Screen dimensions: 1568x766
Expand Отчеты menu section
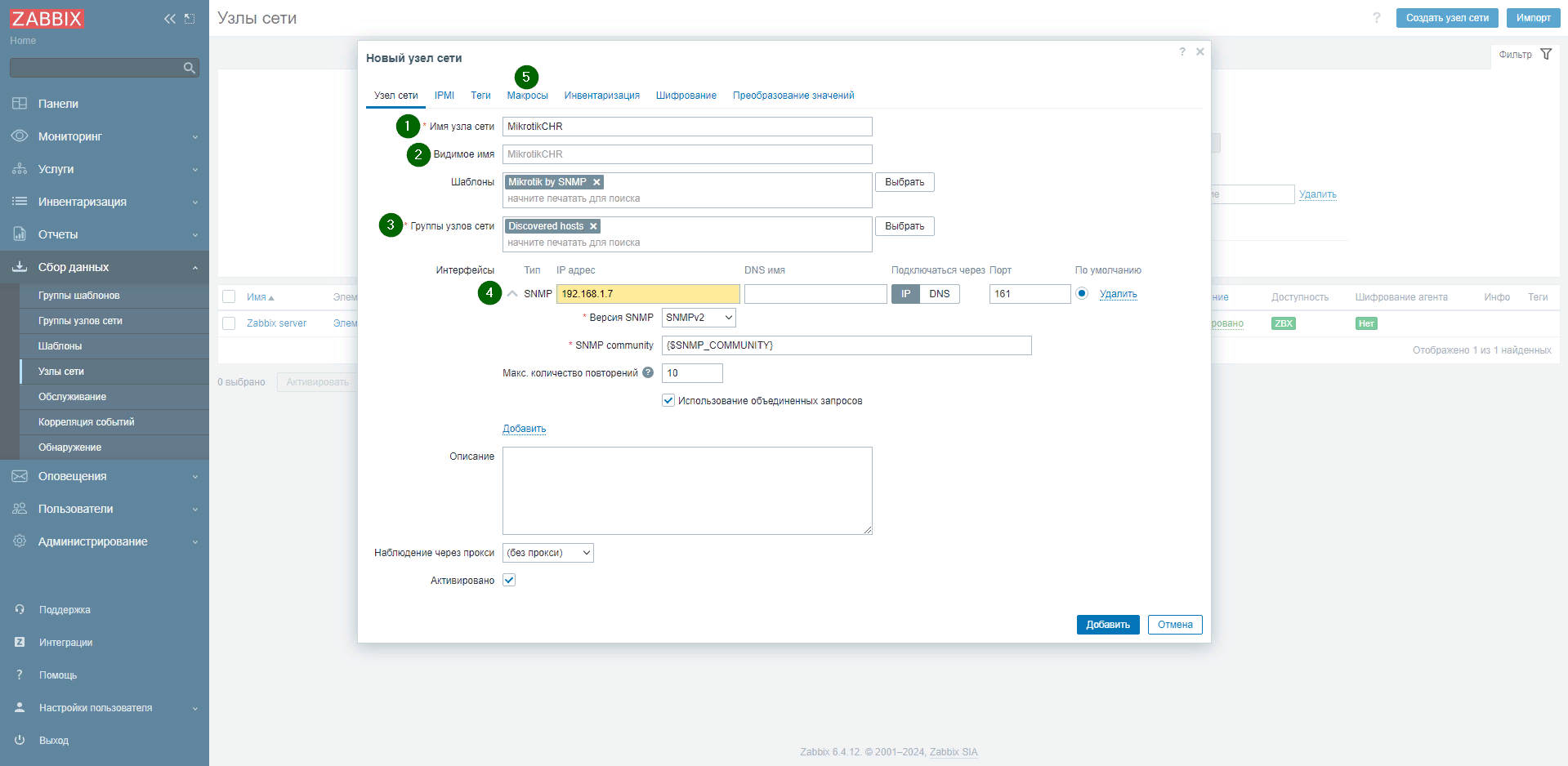pyautogui.click(x=195, y=234)
